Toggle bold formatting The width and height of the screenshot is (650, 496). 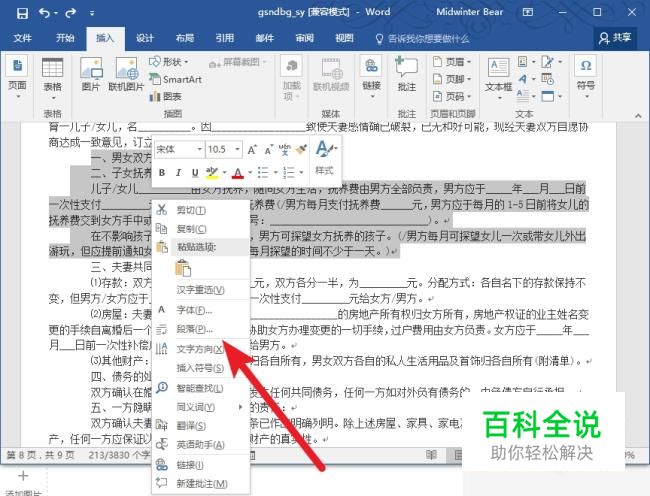[162, 172]
